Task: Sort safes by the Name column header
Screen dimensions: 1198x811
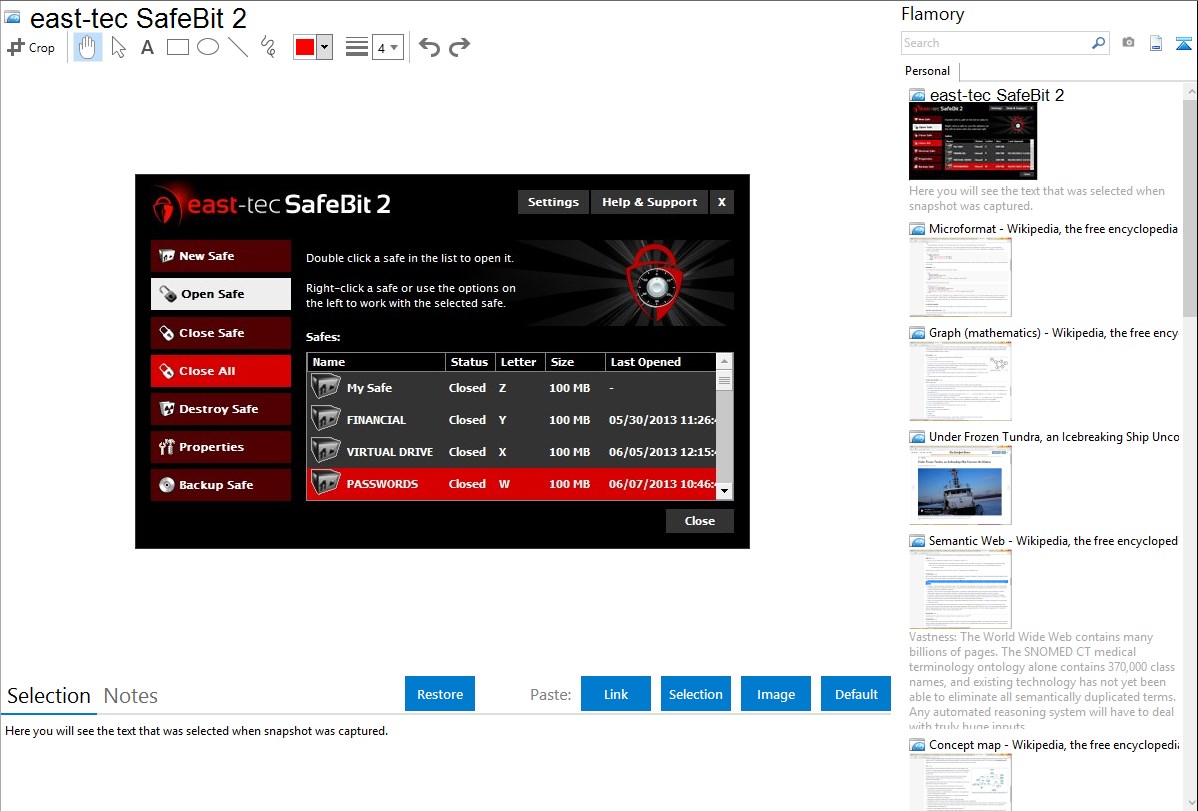Action: [x=376, y=362]
